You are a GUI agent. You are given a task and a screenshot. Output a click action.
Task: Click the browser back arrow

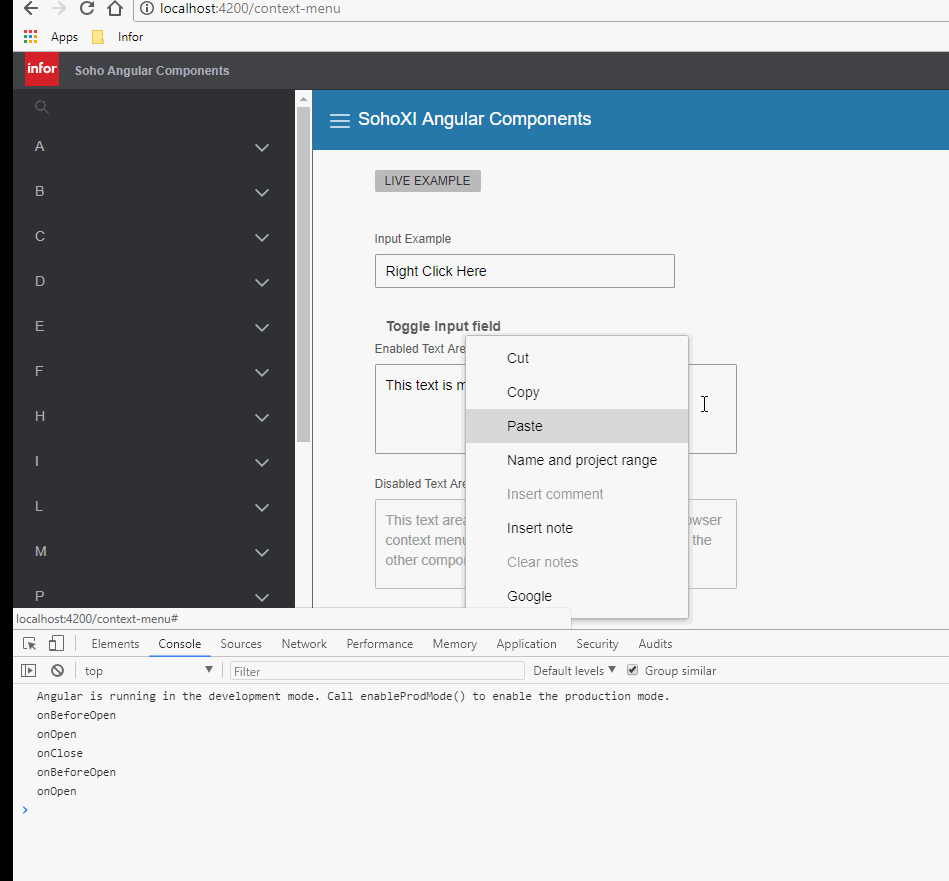click(30, 8)
